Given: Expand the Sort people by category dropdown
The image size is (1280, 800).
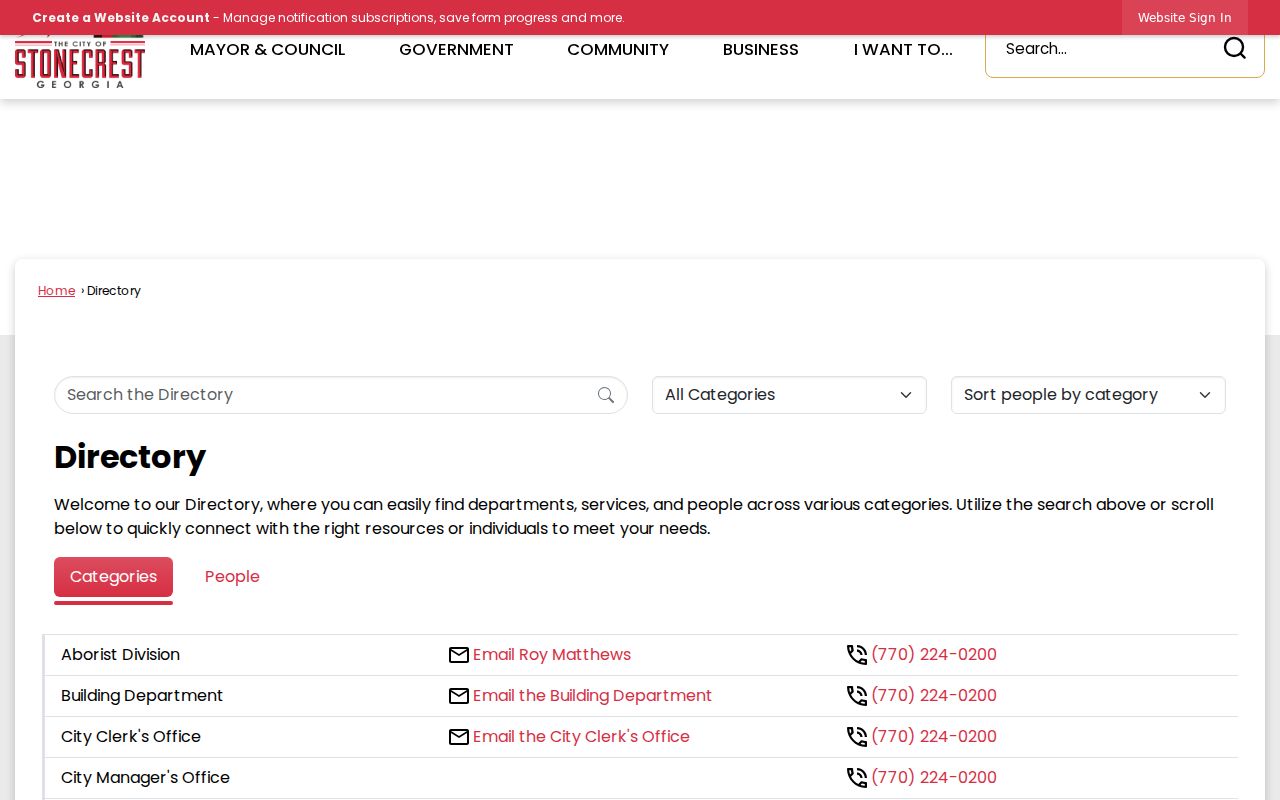Looking at the screenshot, I should (x=1088, y=395).
